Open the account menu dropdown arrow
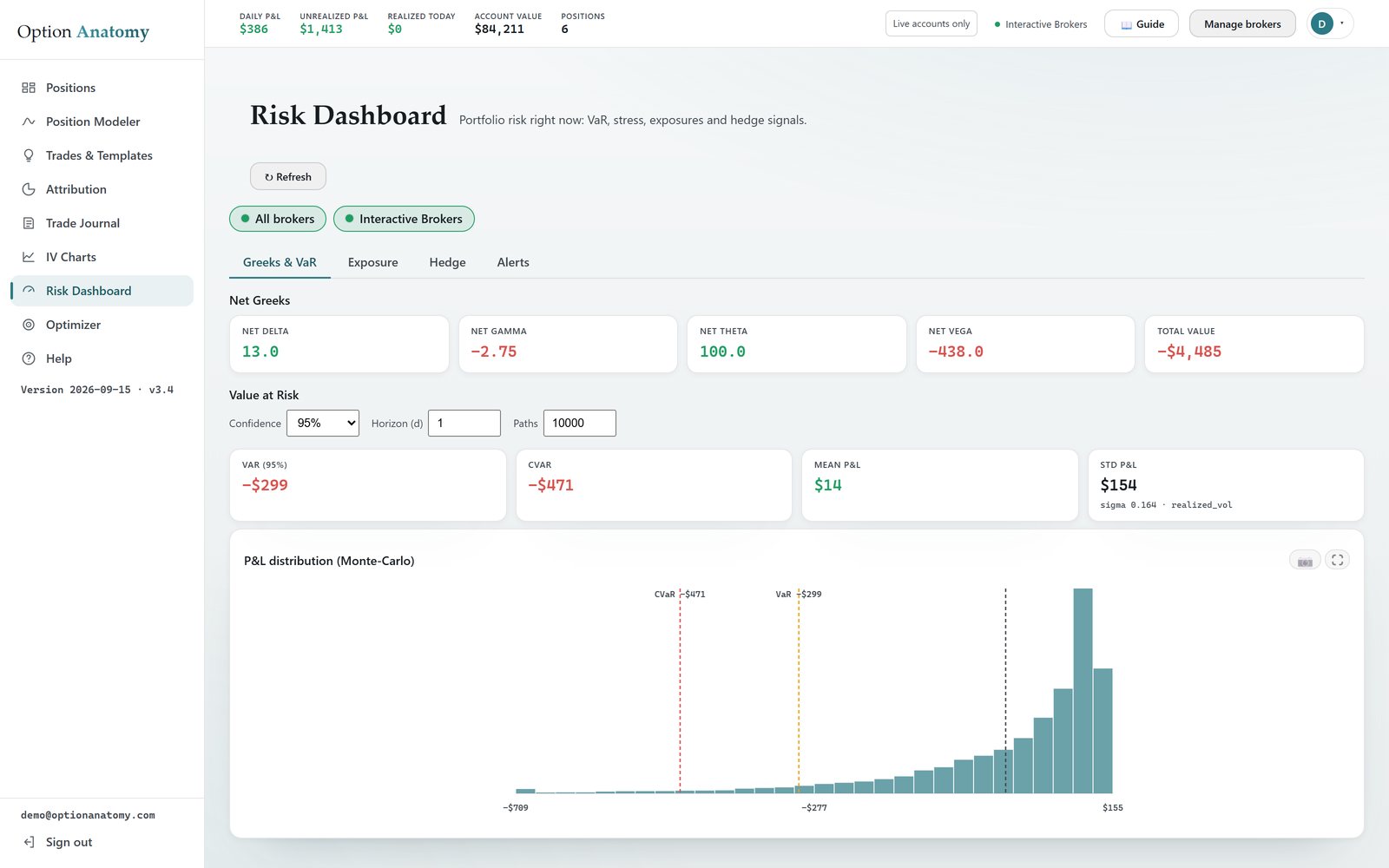This screenshot has height=868, width=1389. coord(1342,23)
